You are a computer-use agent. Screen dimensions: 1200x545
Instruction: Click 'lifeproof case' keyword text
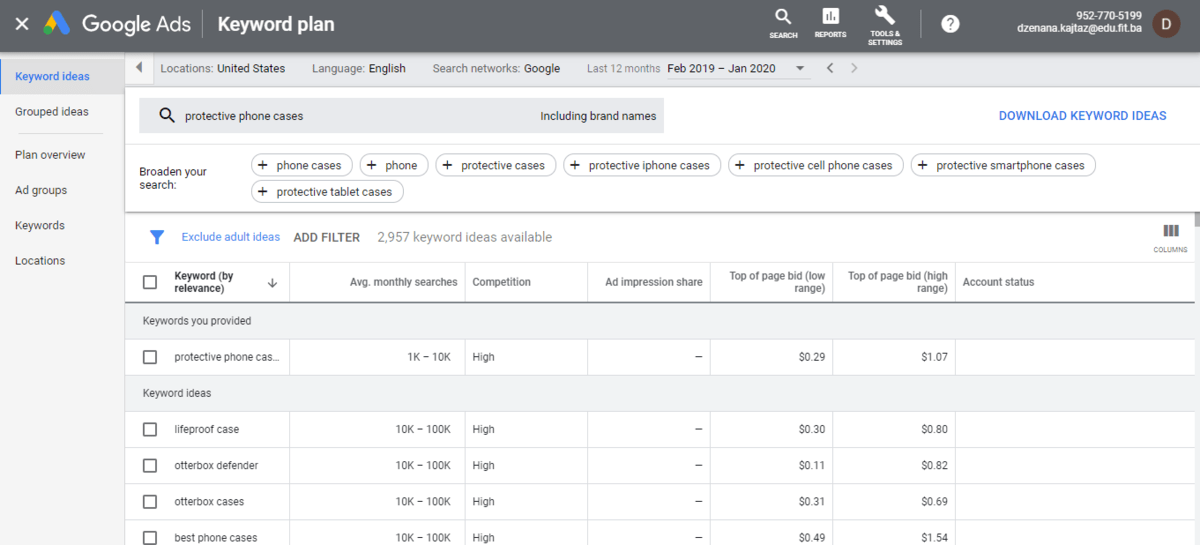pos(206,429)
